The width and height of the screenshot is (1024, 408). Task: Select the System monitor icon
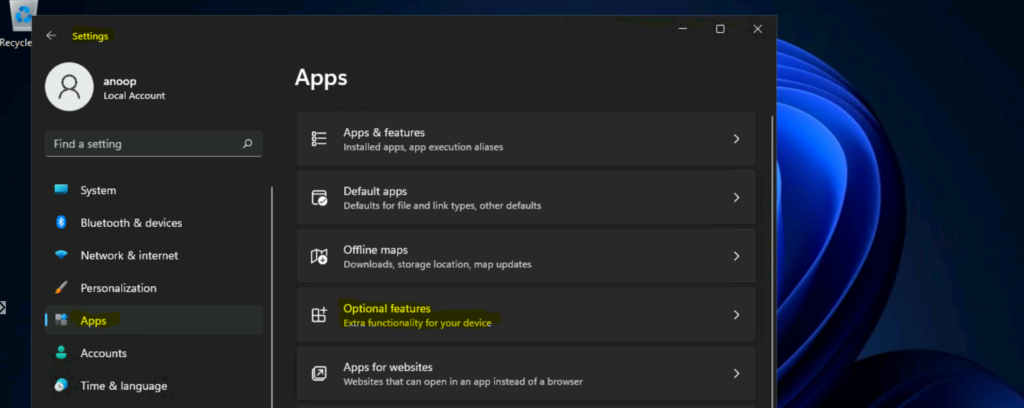61,190
